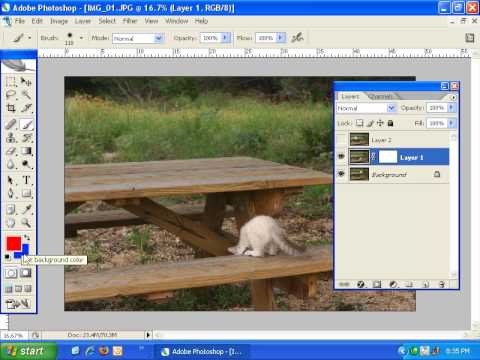Add a layer mask from Layers panel footer

[377, 284]
